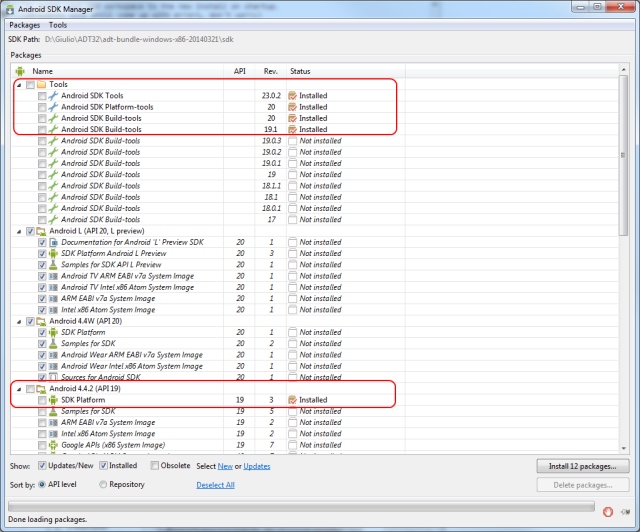Click the Android TV ARM EABI system image icon
Image resolution: width=640 pixels, height=532 pixels.
(x=53, y=276)
